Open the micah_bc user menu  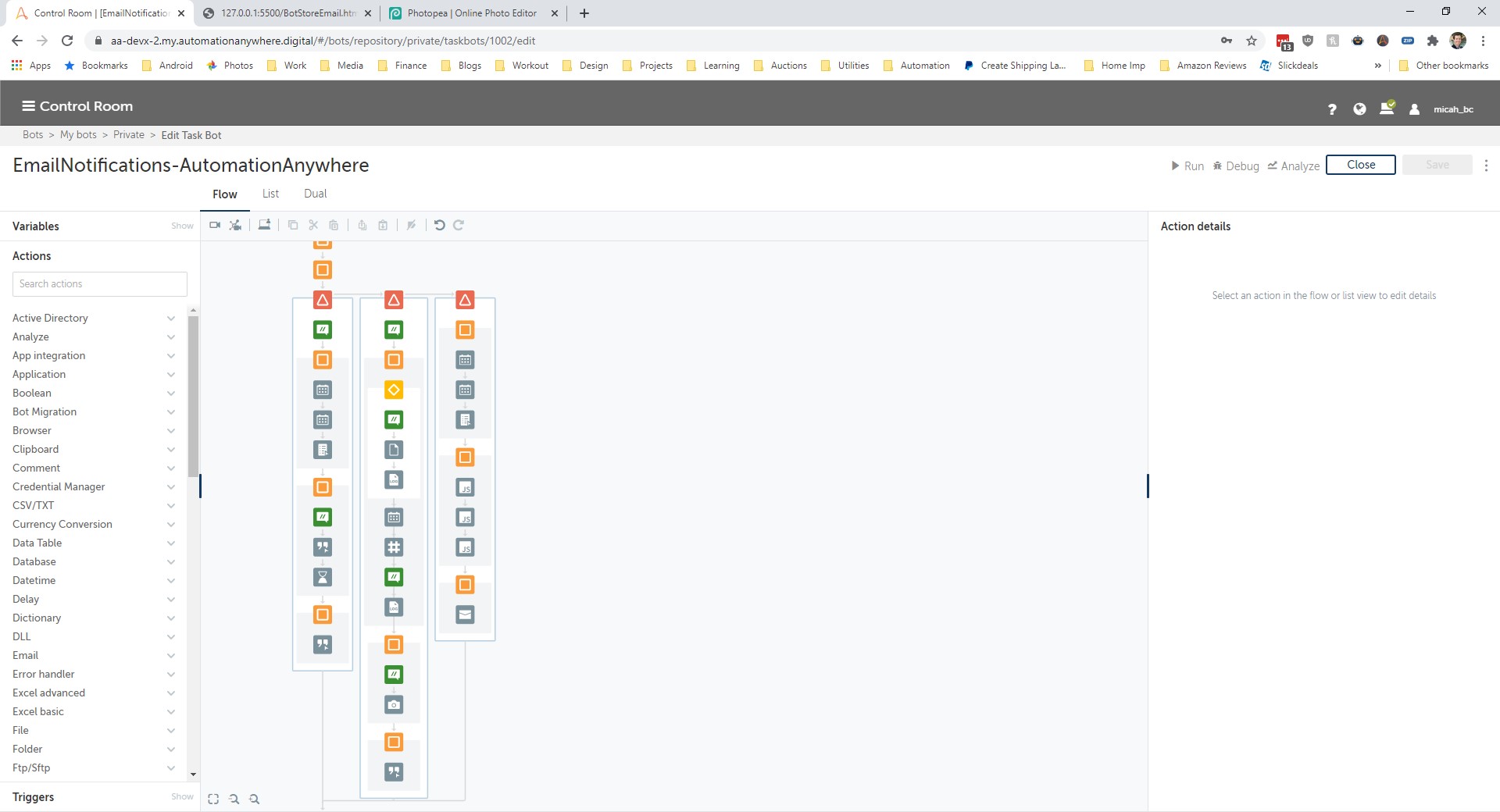1453,109
